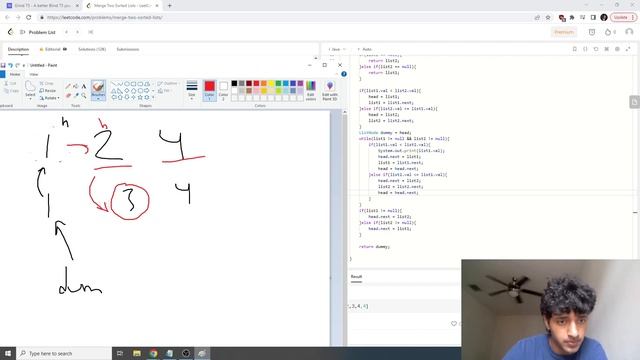Click the code editor settings gear icon

point(617,49)
